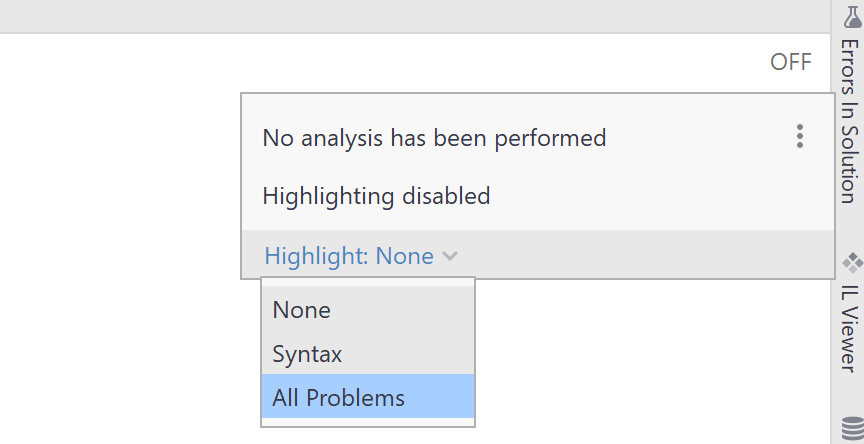The width and height of the screenshot is (864, 444).
Task: Open the Database tool window icon
Action: (x=853, y=430)
